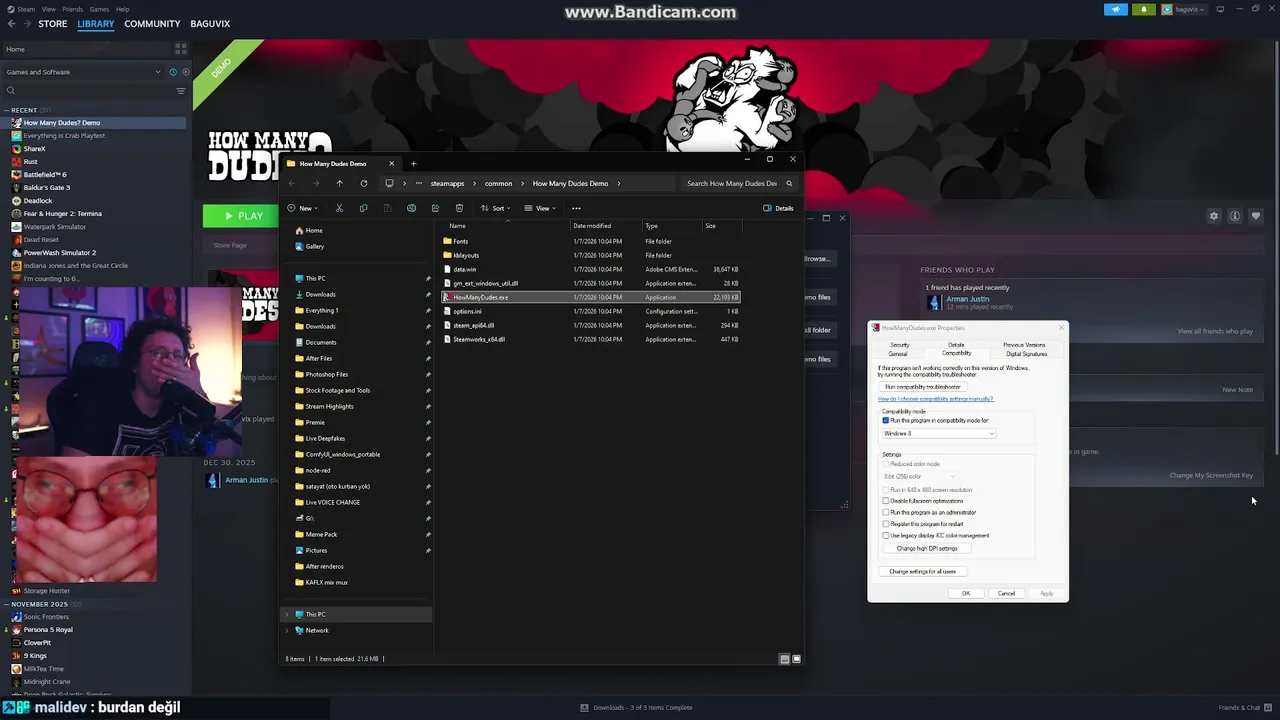Enable Disable fullscreen optimizations checkbox

[886, 501]
